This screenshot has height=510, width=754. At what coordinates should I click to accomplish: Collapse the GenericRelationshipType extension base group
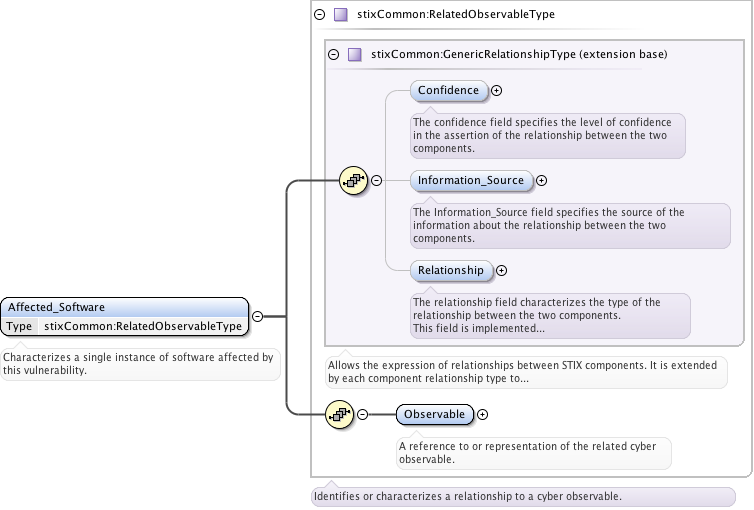(x=333, y=54)
